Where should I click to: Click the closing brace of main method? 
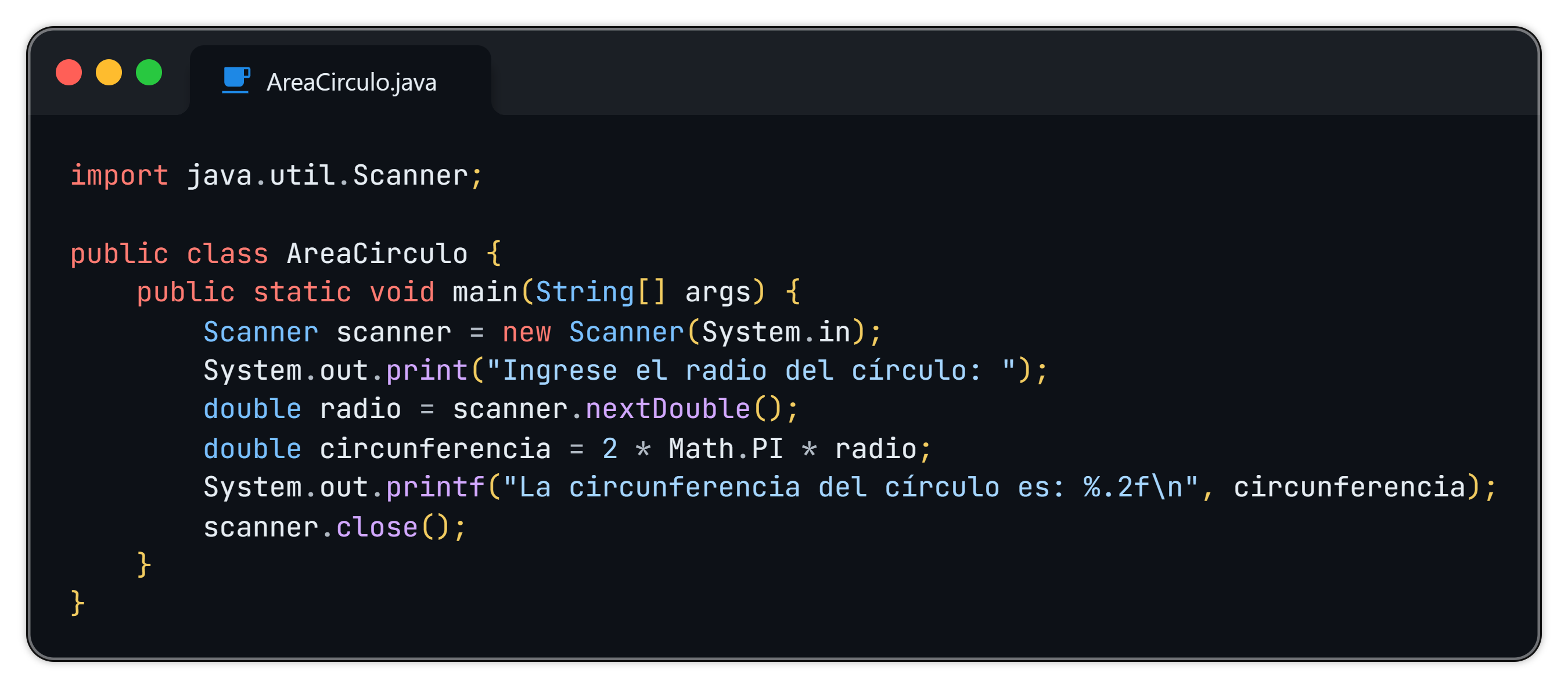(x=143, y=565)
